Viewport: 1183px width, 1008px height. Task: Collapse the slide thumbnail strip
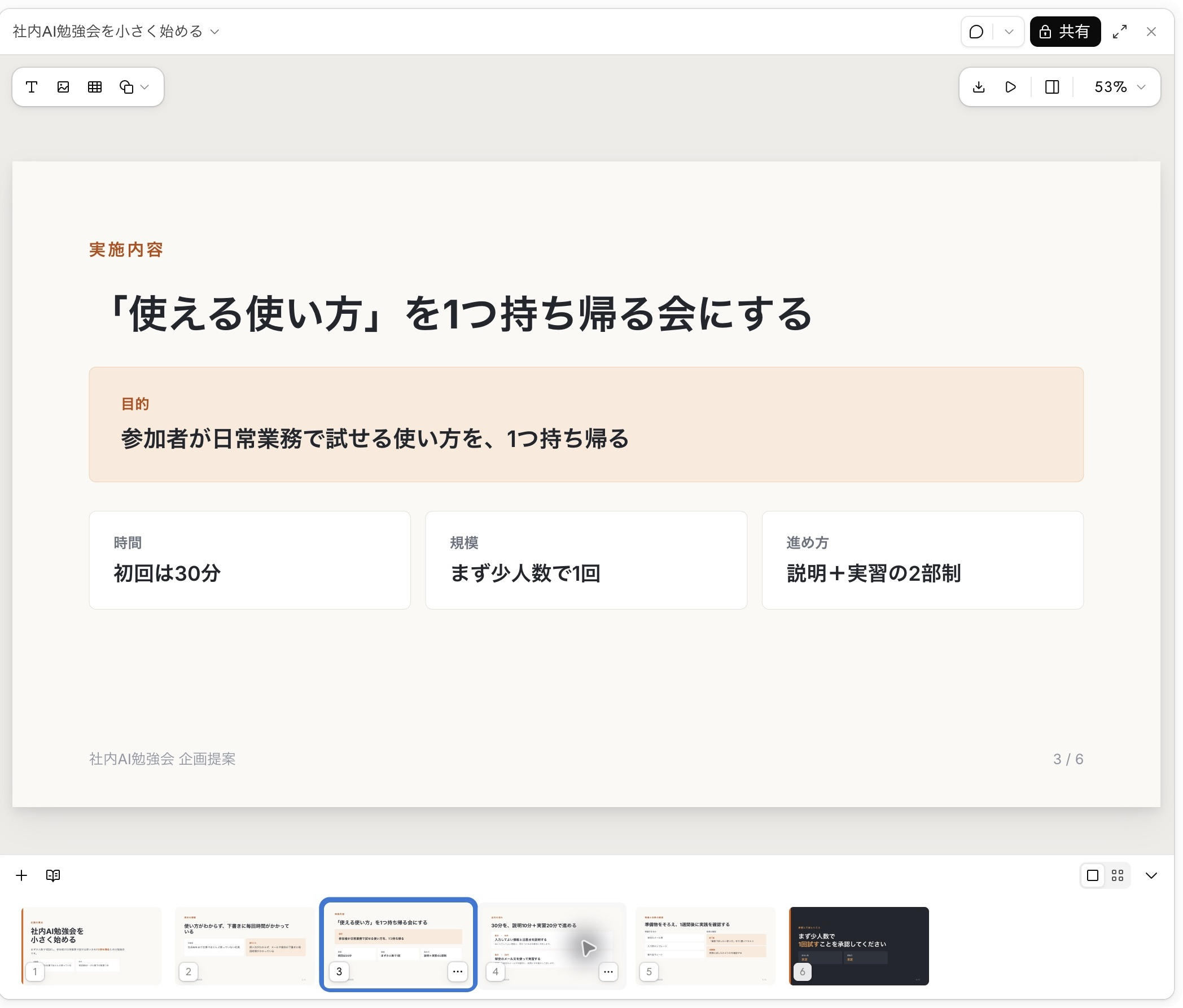1151,875
